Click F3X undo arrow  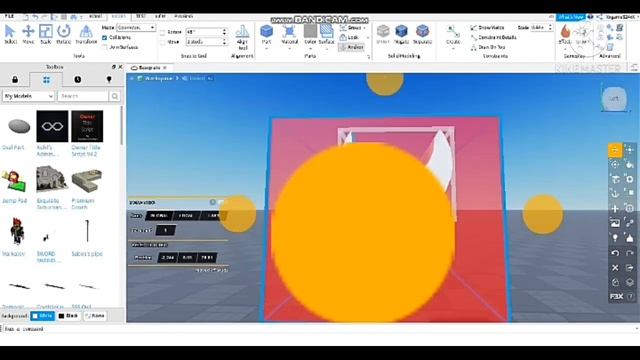(615, 253)
